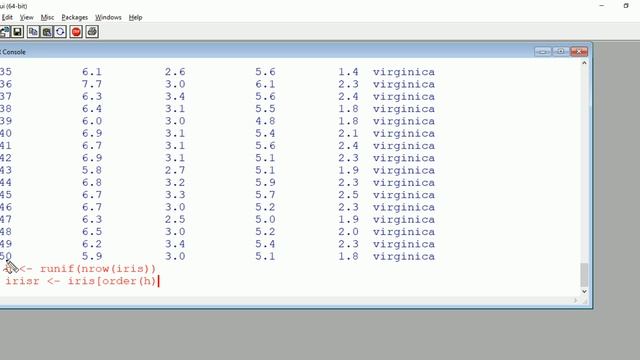Click the Load workspace toolbar icon
The height and width of the screenshot is (360, 640).
4,32
